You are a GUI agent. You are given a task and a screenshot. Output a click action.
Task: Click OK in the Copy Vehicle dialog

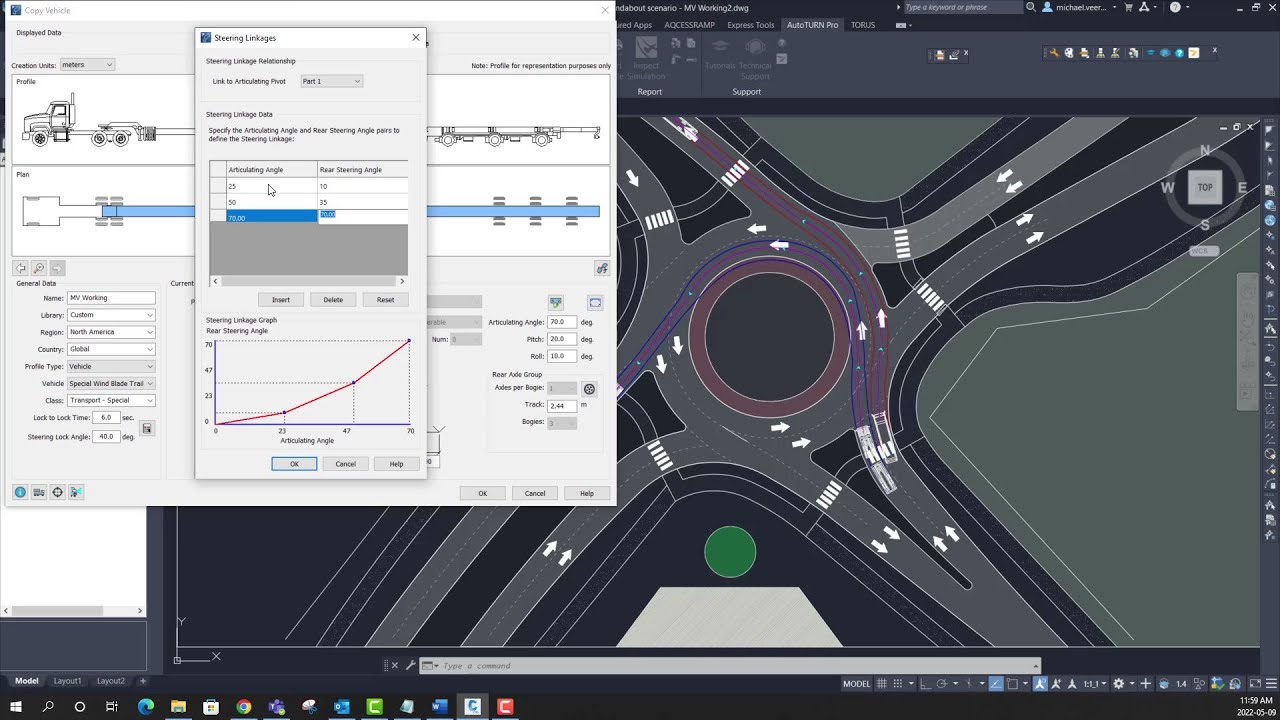coord(482,493)
